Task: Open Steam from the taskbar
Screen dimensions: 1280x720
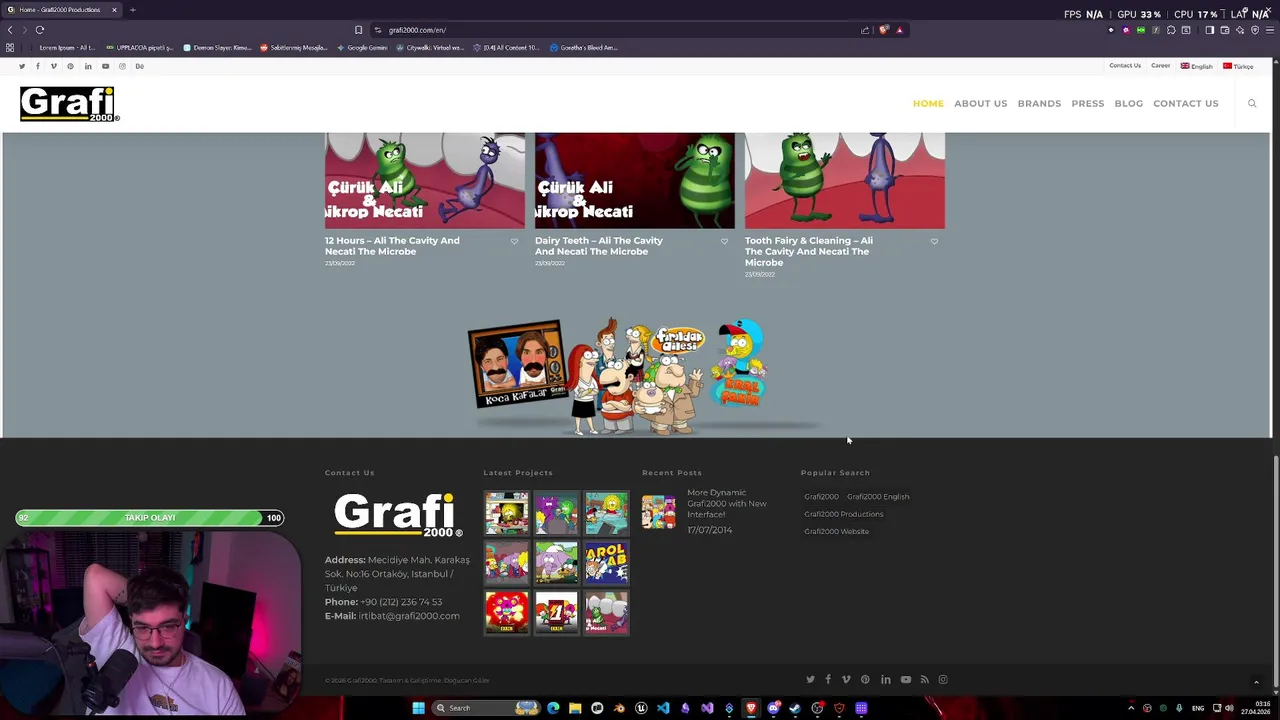Action: 795,708
